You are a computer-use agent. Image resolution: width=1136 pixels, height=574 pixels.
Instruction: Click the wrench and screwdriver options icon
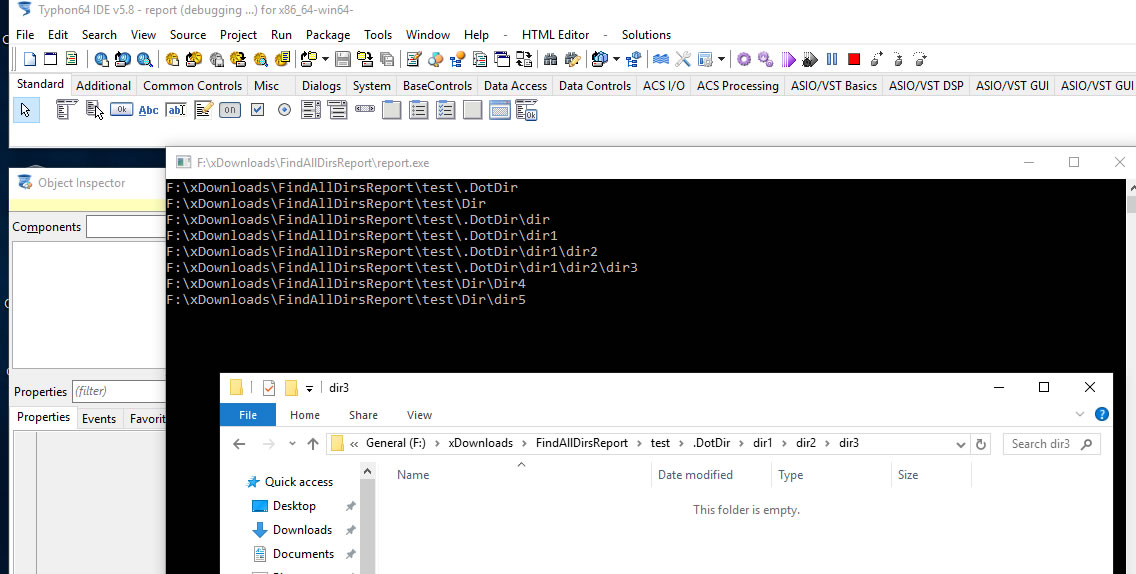tap(682, 59)
